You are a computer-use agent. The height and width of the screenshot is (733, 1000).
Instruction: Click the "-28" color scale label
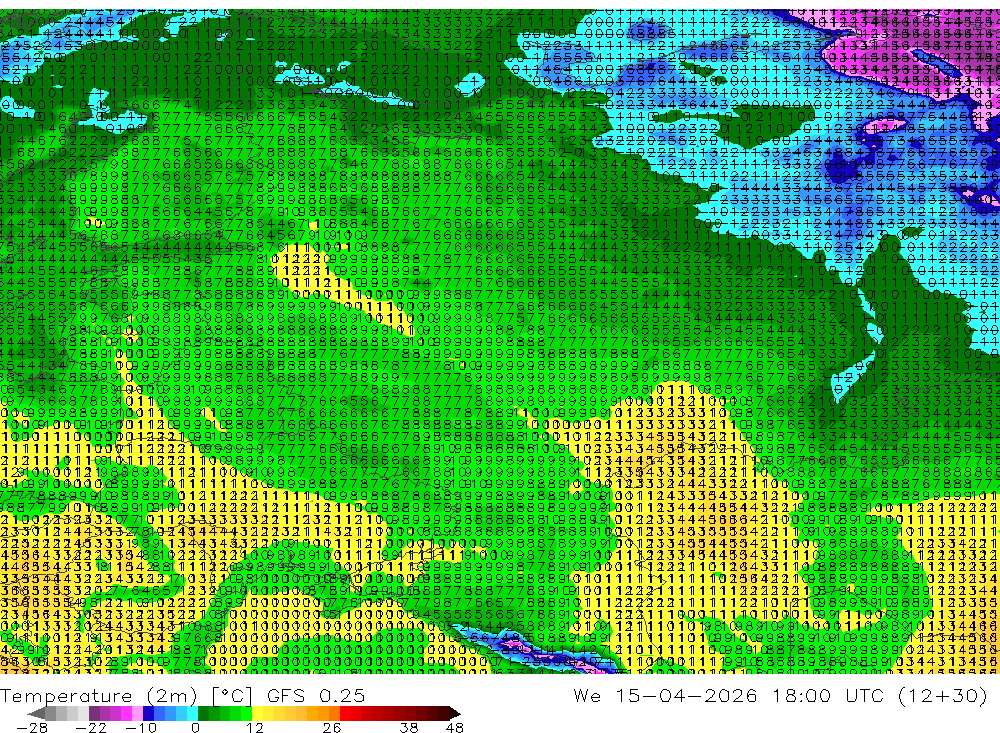[32, 728]
